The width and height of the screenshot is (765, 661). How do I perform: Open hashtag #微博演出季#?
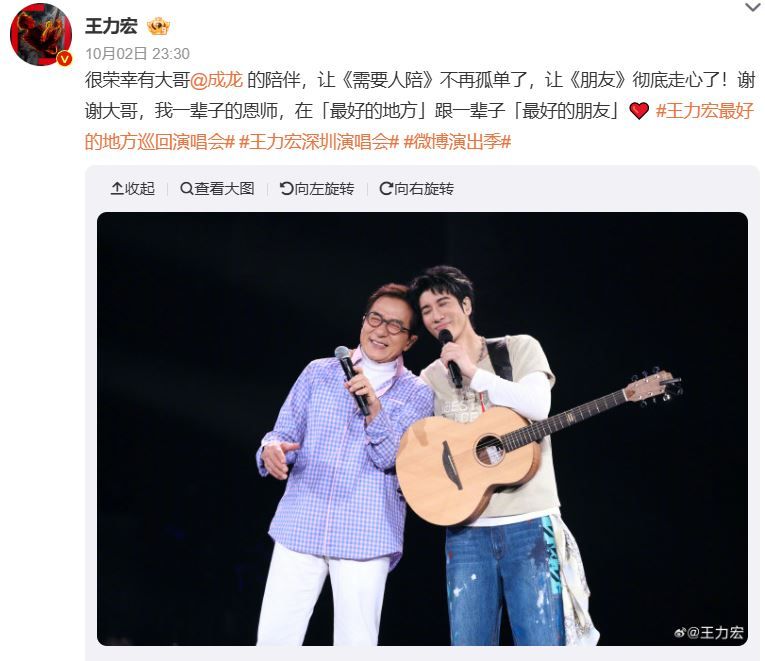point(457,142)
